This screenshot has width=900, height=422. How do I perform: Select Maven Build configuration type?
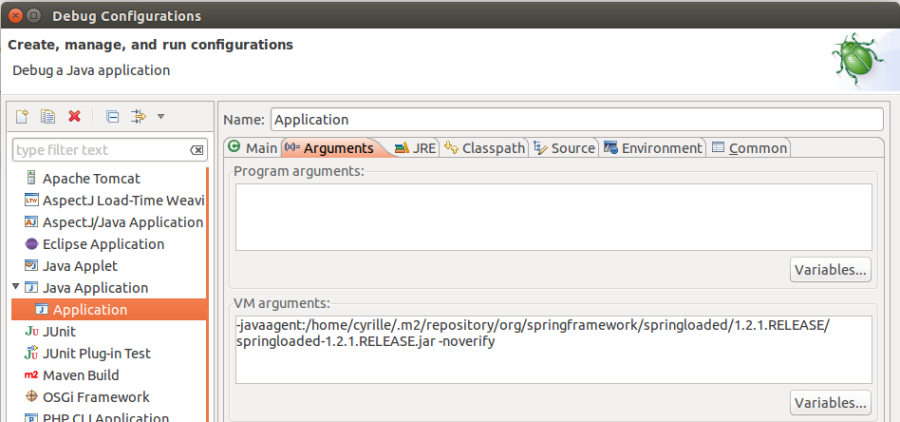coord(81,375)
